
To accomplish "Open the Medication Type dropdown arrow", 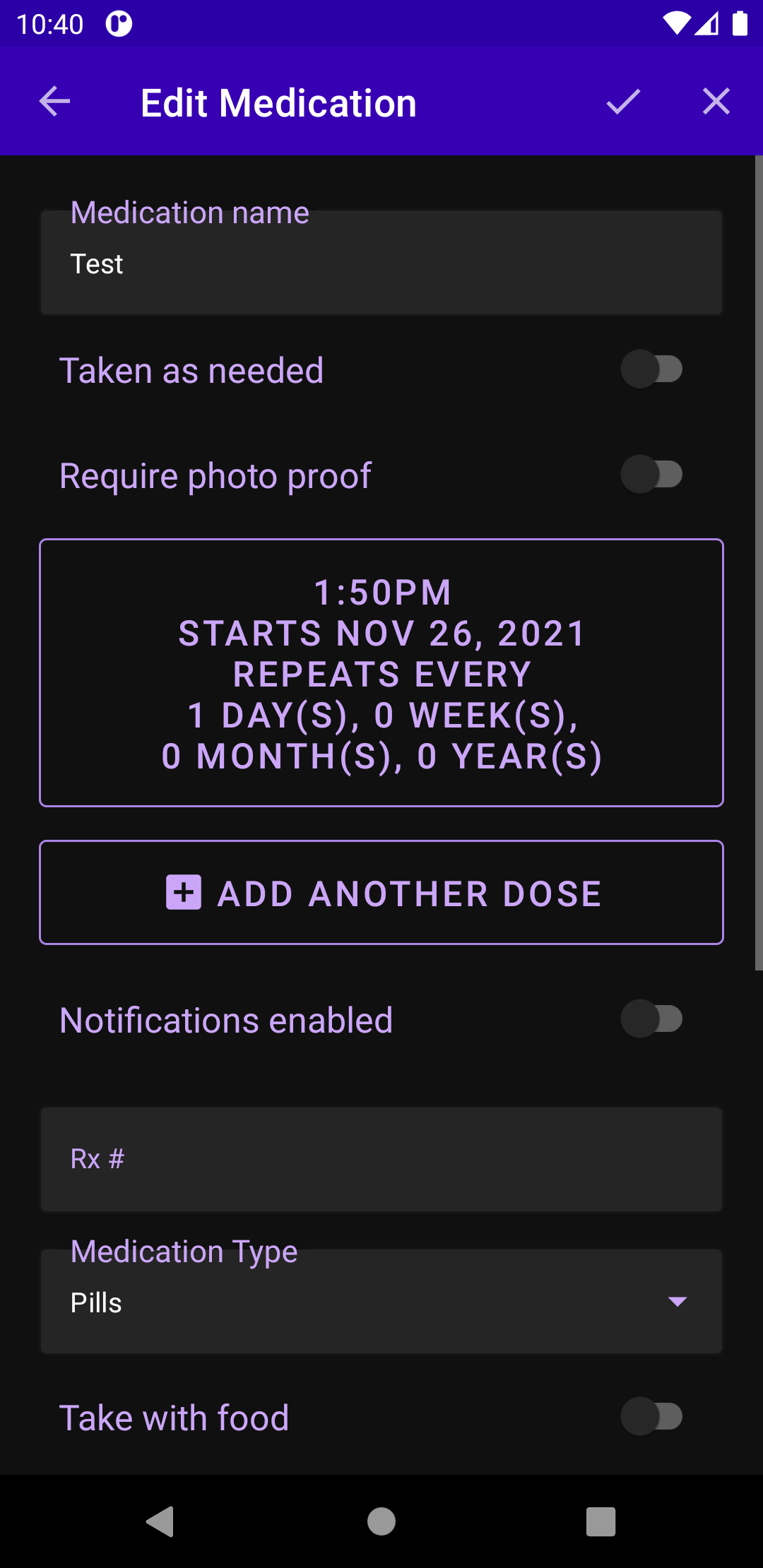I will coord(678,1301).
